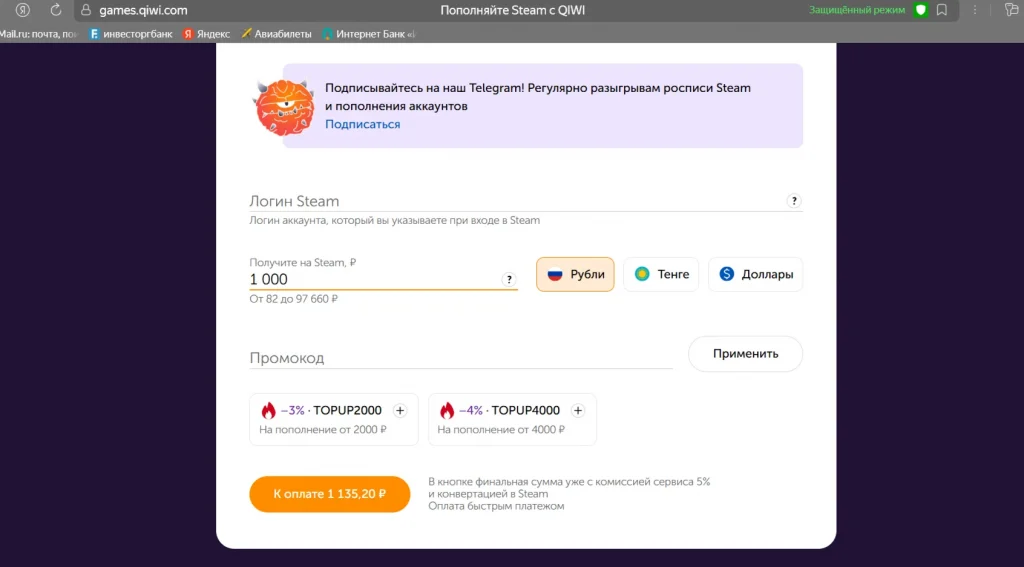Click the page title Пополняйте Steam с QIWI
1024x567 pixels.
(513, 10)
